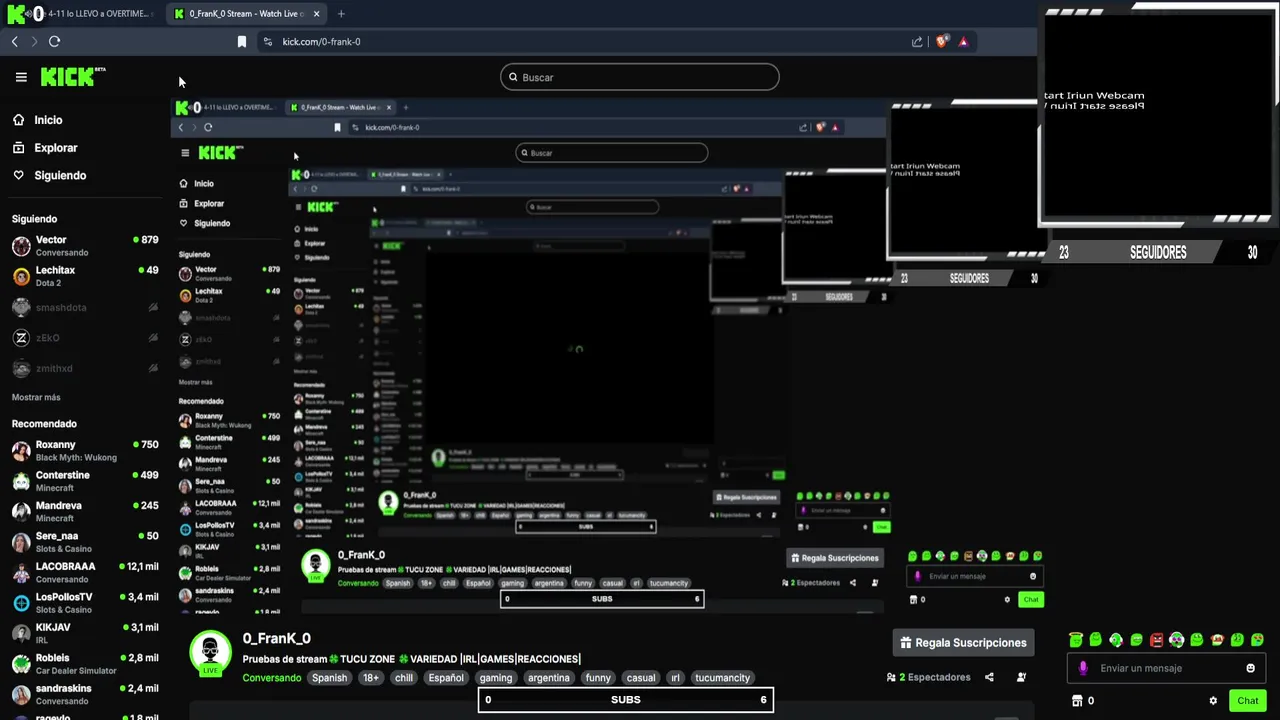Click the browser address bar share icon
Screen dimensions: 1280x720
click(917, 42)
